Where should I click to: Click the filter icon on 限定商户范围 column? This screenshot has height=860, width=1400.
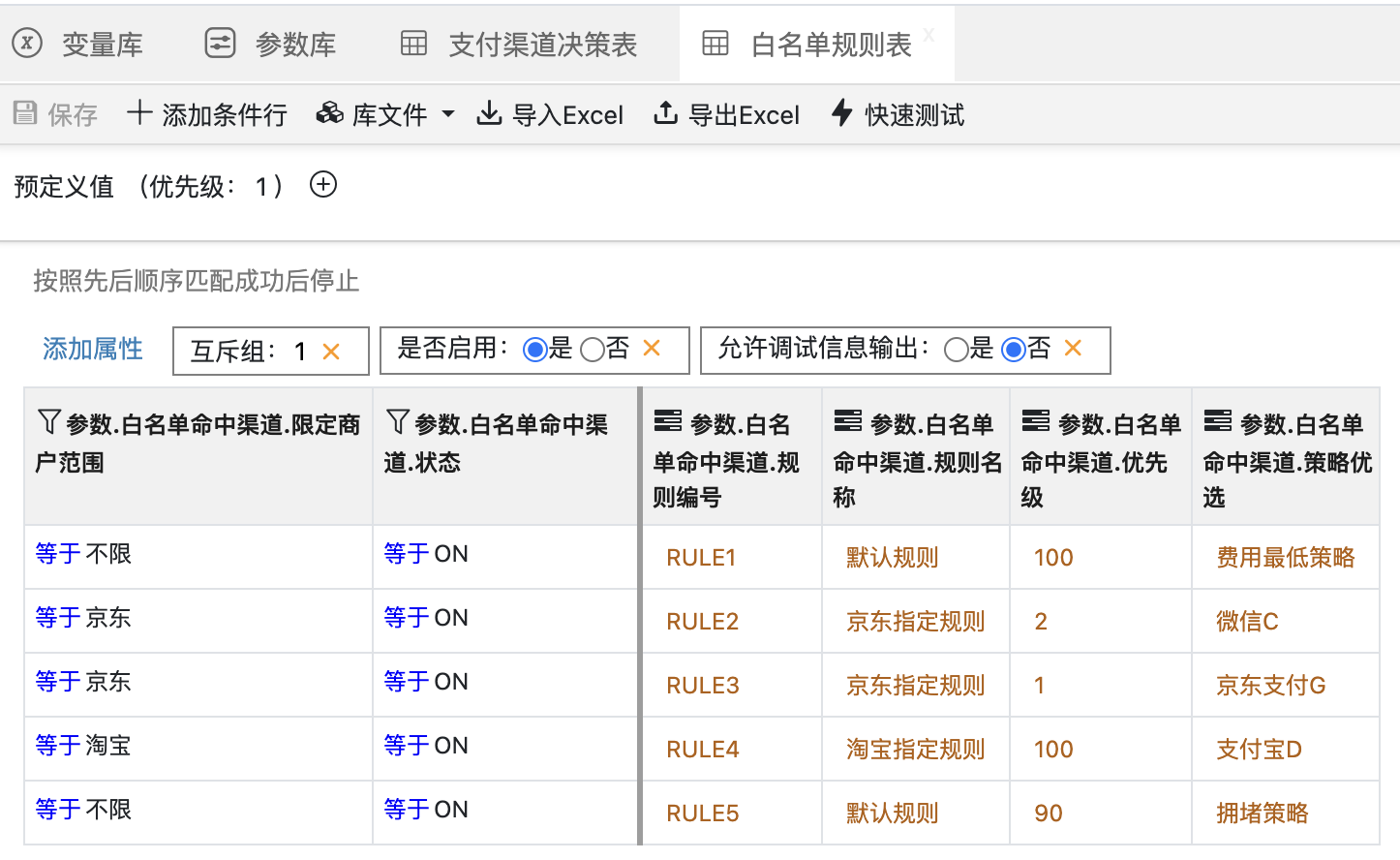[48, 422]
